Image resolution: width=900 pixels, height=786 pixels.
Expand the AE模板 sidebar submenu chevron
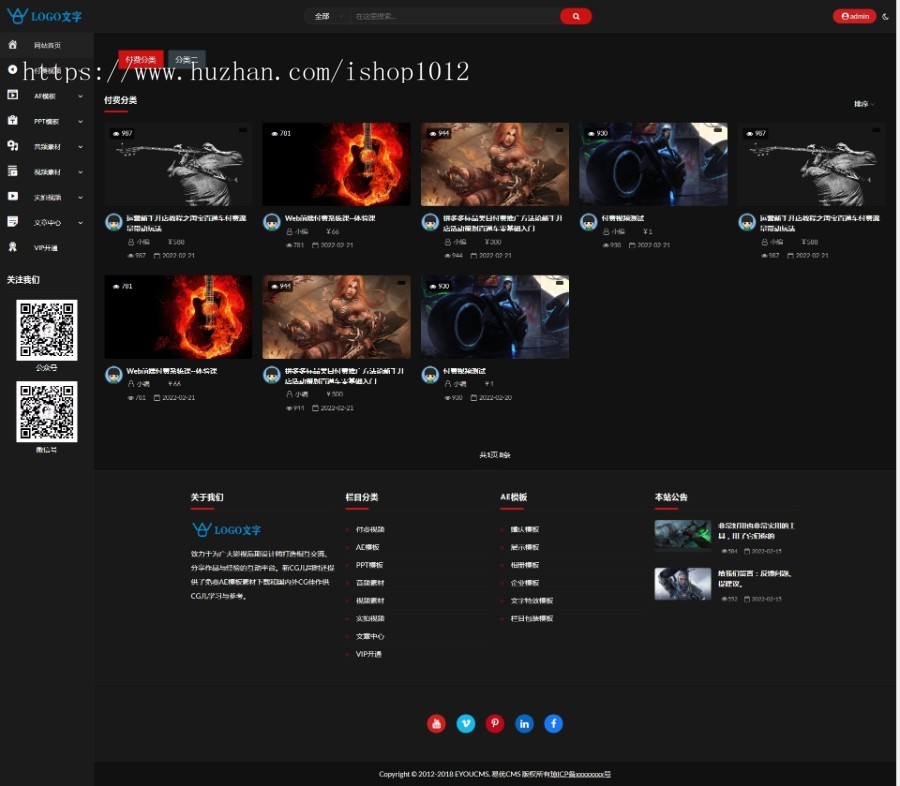coord(80,96)
